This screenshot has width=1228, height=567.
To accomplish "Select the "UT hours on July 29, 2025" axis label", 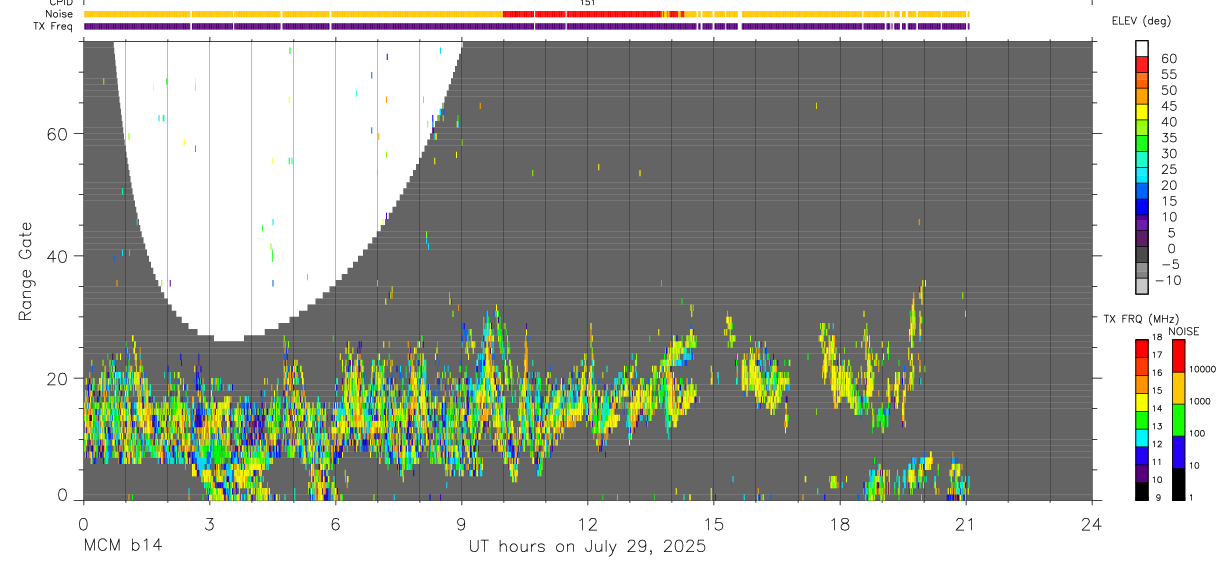I will coord(587,547).
